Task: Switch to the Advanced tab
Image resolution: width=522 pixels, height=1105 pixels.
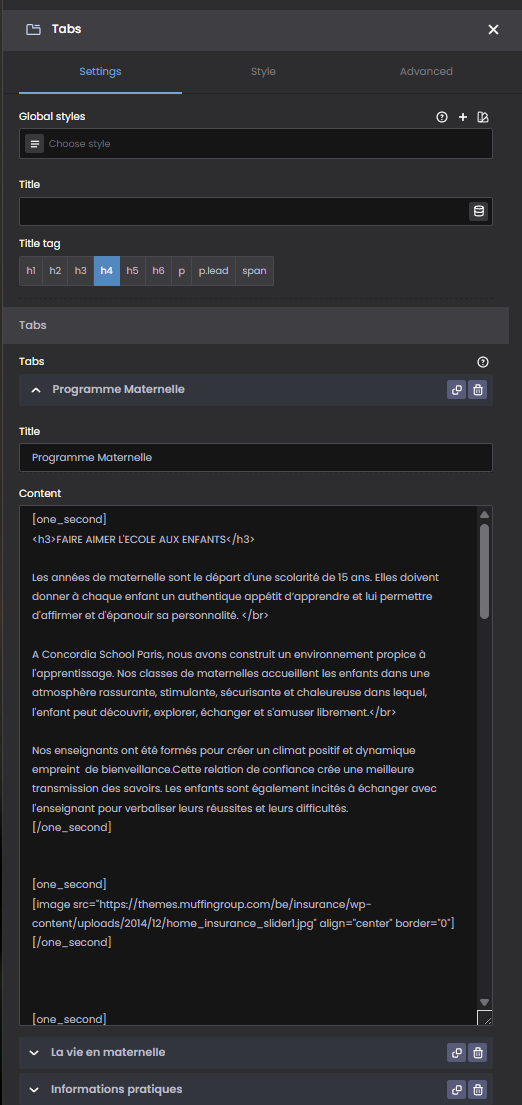Action: (426, 72)
